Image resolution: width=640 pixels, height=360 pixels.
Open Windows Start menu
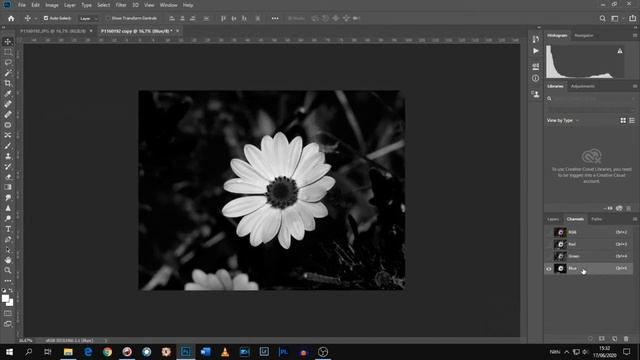(9, 352)
